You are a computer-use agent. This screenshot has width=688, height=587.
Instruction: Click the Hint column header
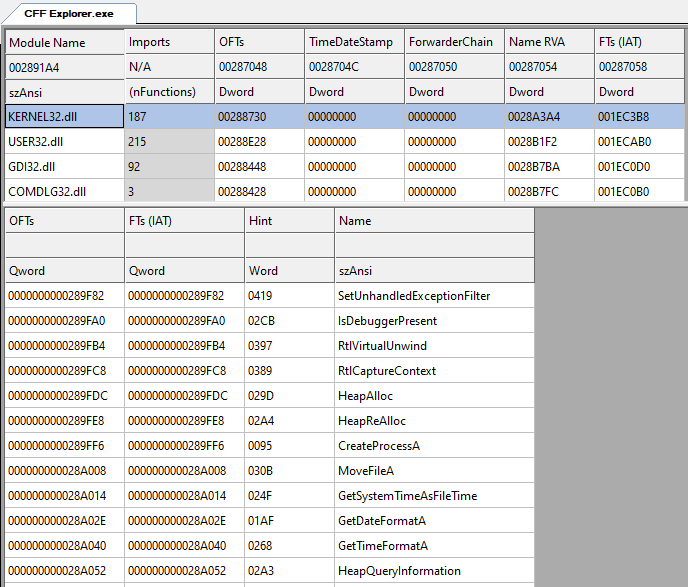(x=290, y=221)
